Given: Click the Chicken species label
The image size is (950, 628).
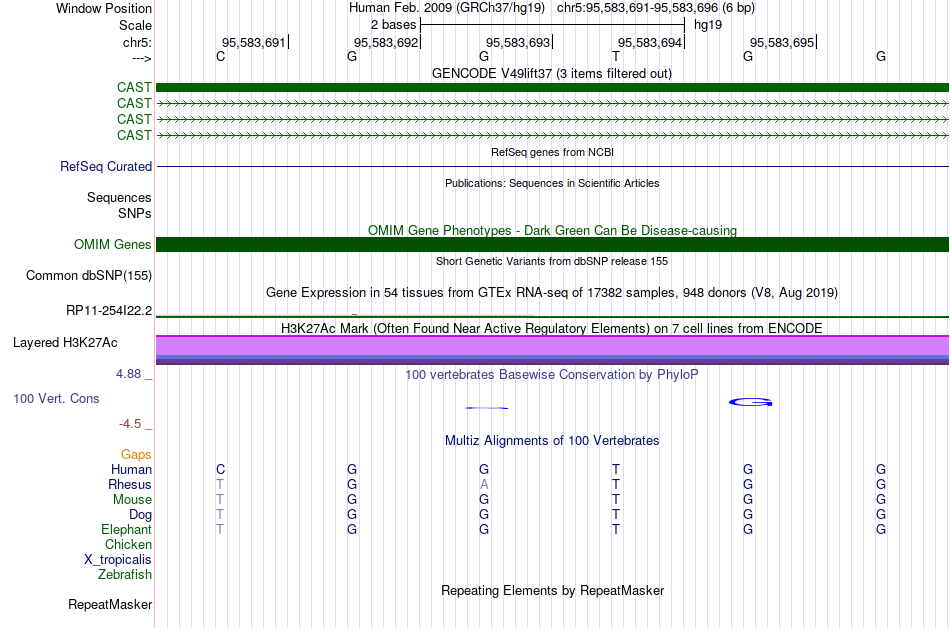Looking at the screenshot, I should (x=128, y=544).
